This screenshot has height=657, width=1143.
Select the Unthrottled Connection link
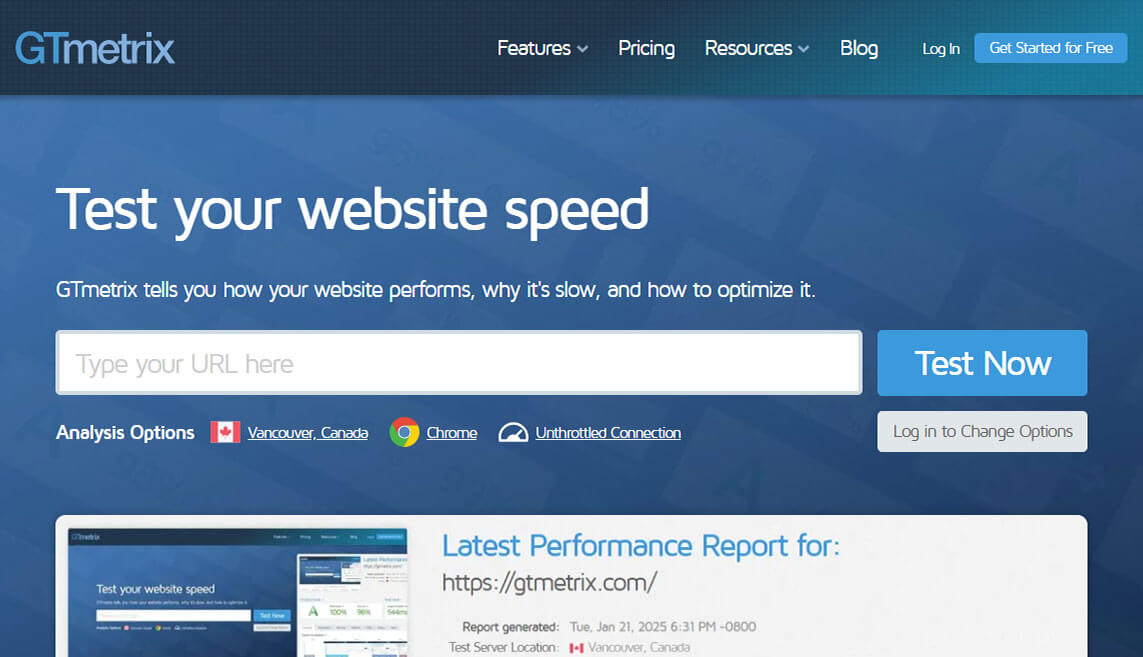pos(608,433)
